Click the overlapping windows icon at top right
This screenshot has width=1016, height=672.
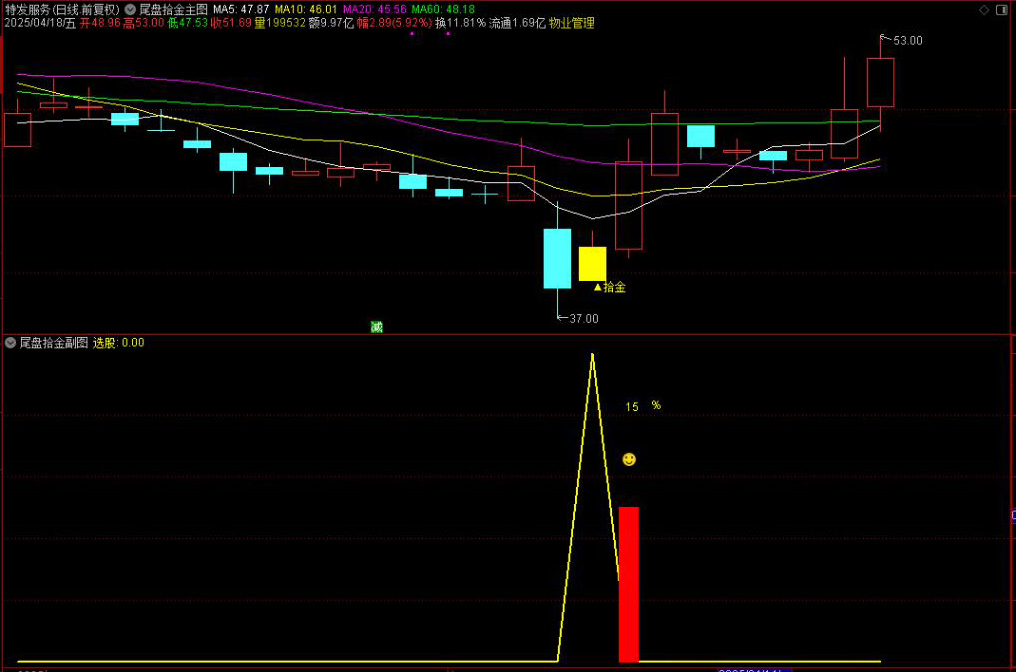tap(1003, 9)
